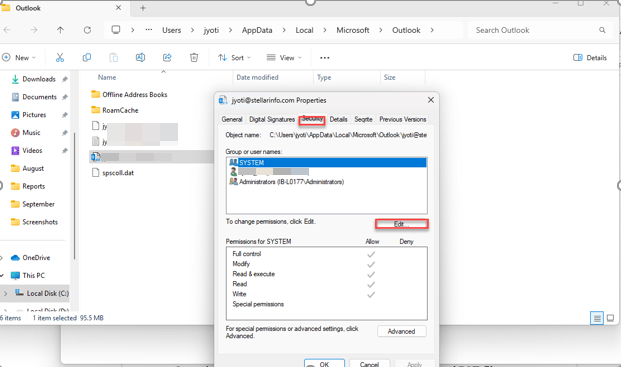Click OK in Properties dialog
The image size is (621, 367).
324,363
